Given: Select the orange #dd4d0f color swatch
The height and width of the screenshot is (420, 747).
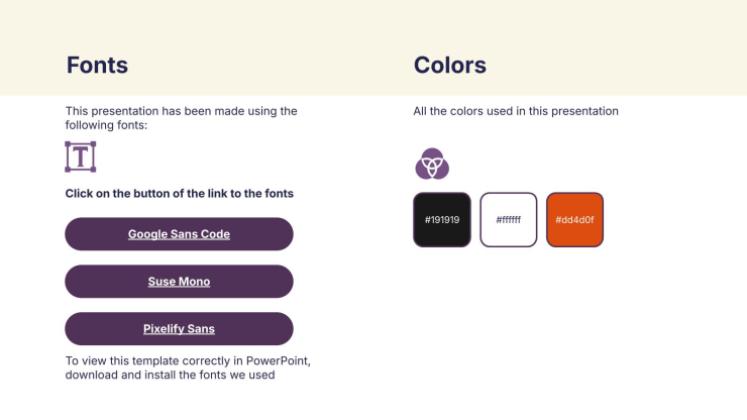Looking at the screenshot, I should pyautogui.click(x=575, y=220).
